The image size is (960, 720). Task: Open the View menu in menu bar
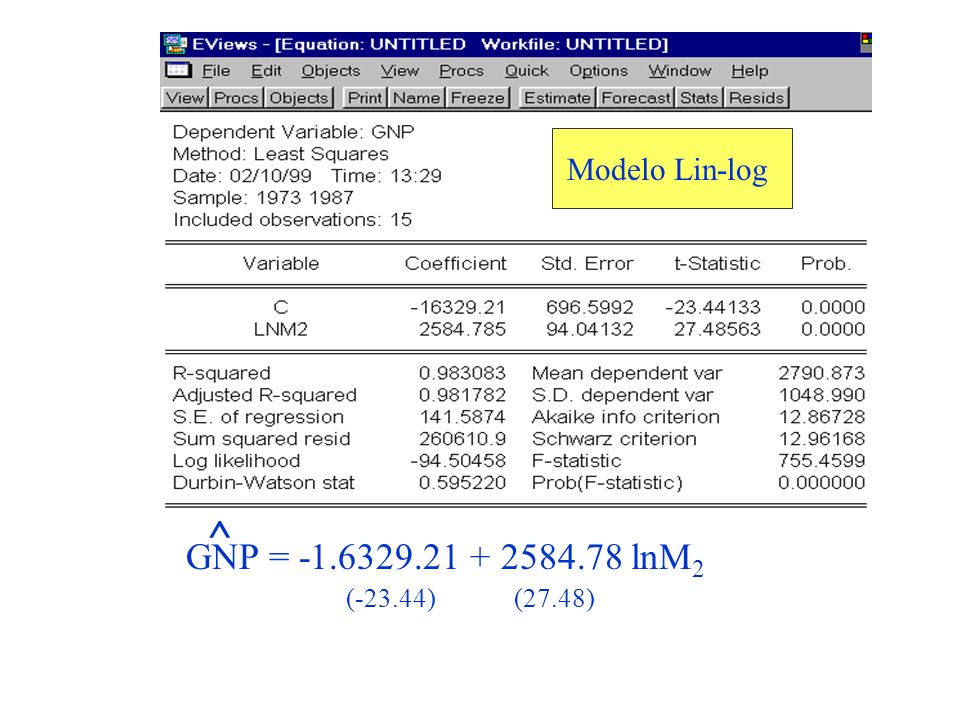point(400,71)
